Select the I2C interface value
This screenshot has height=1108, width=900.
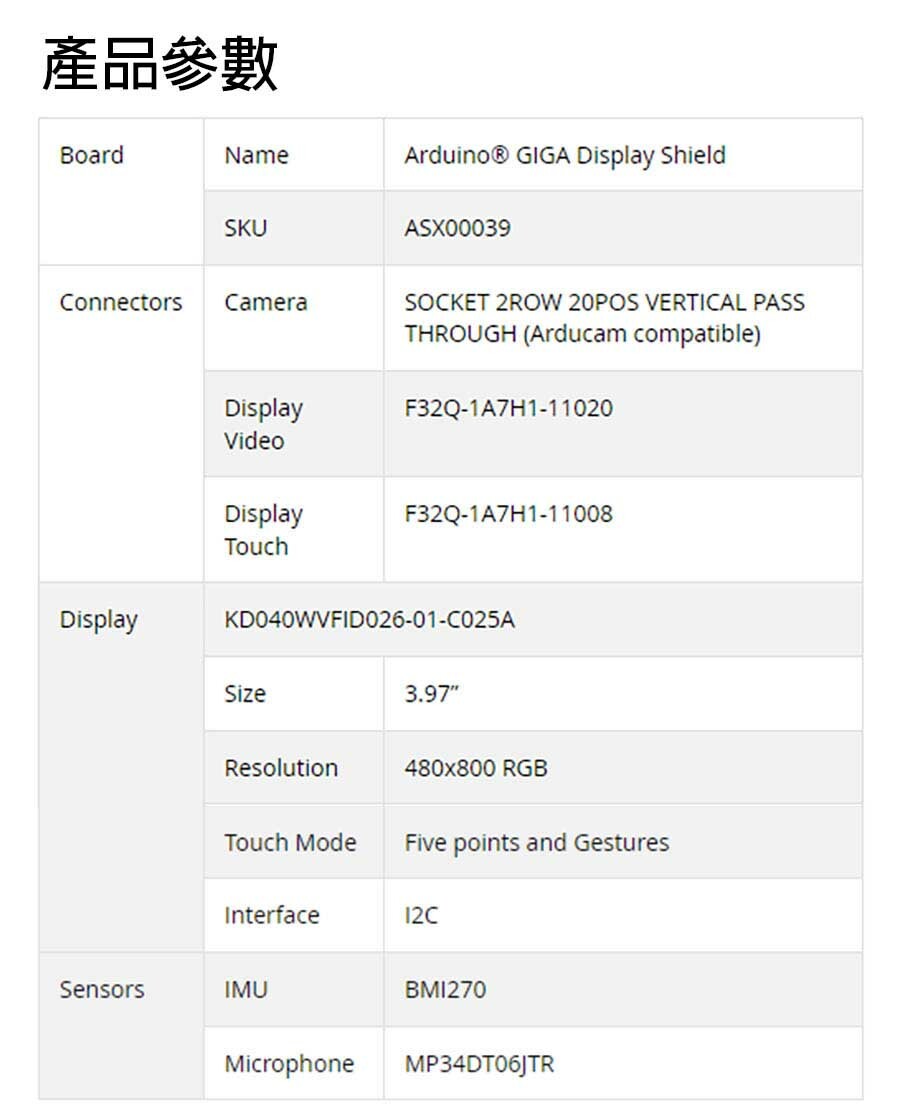coord(421,916)
